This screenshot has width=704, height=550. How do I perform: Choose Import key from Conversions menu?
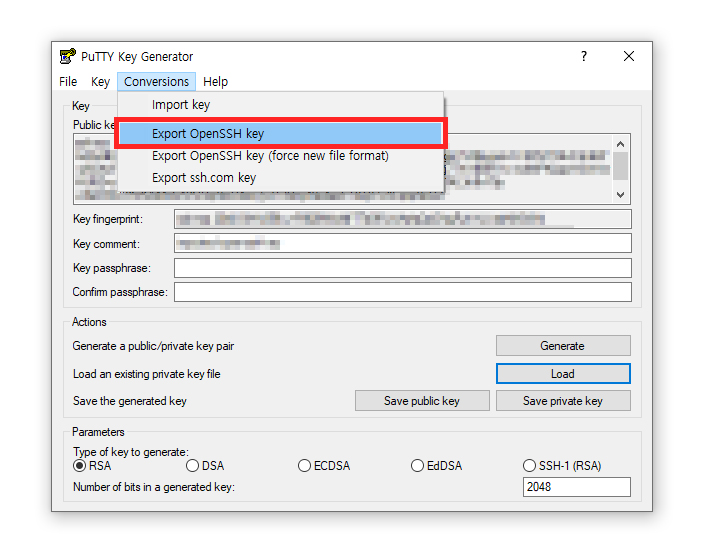click(281, 105)
